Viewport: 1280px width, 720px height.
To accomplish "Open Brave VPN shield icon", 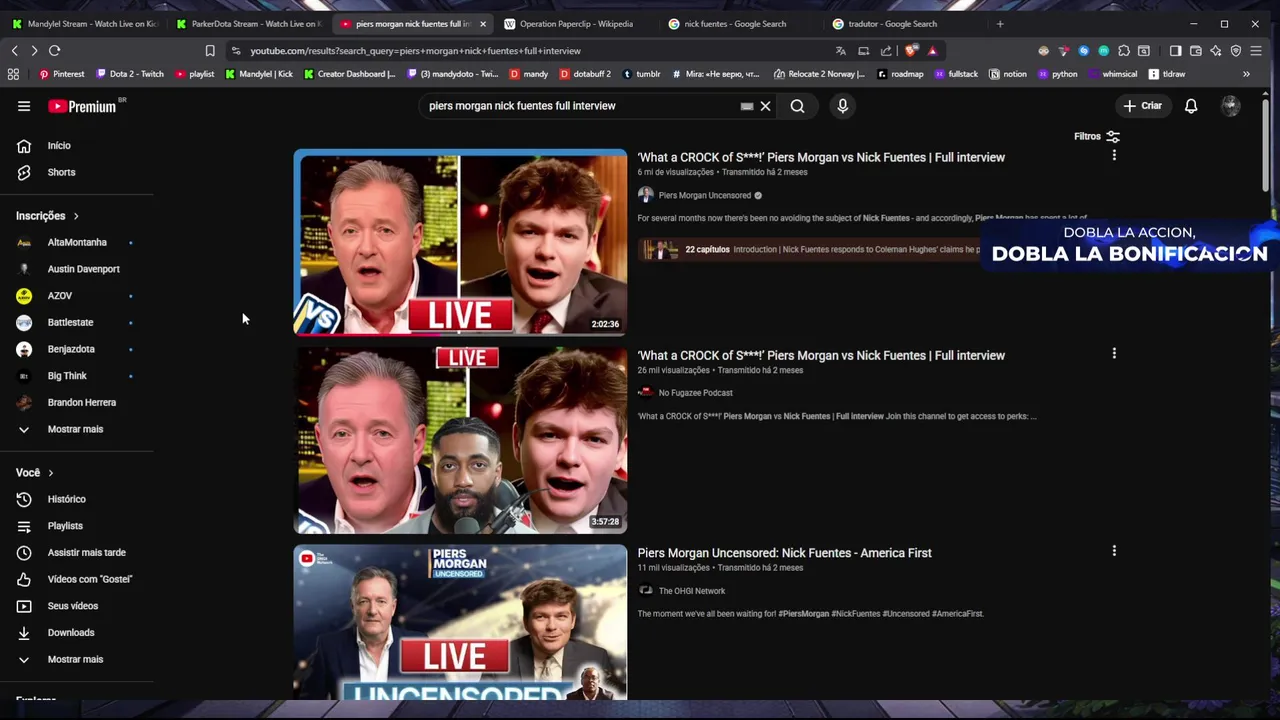I will point(1236,50).
